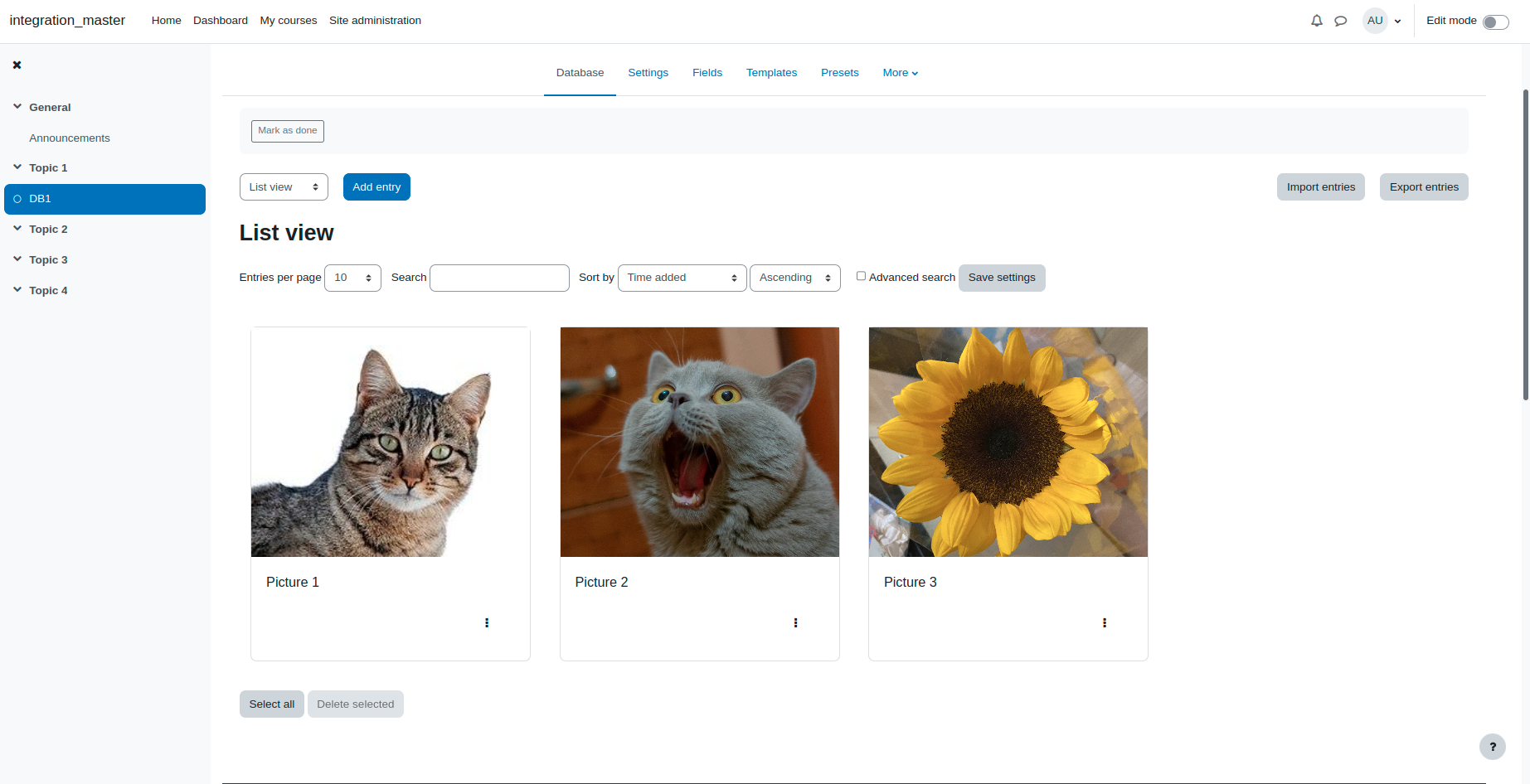Viewport: 1530px width, 784px height.
Task: Switch to the Fields tab
Action: click(x=707, y=73)
